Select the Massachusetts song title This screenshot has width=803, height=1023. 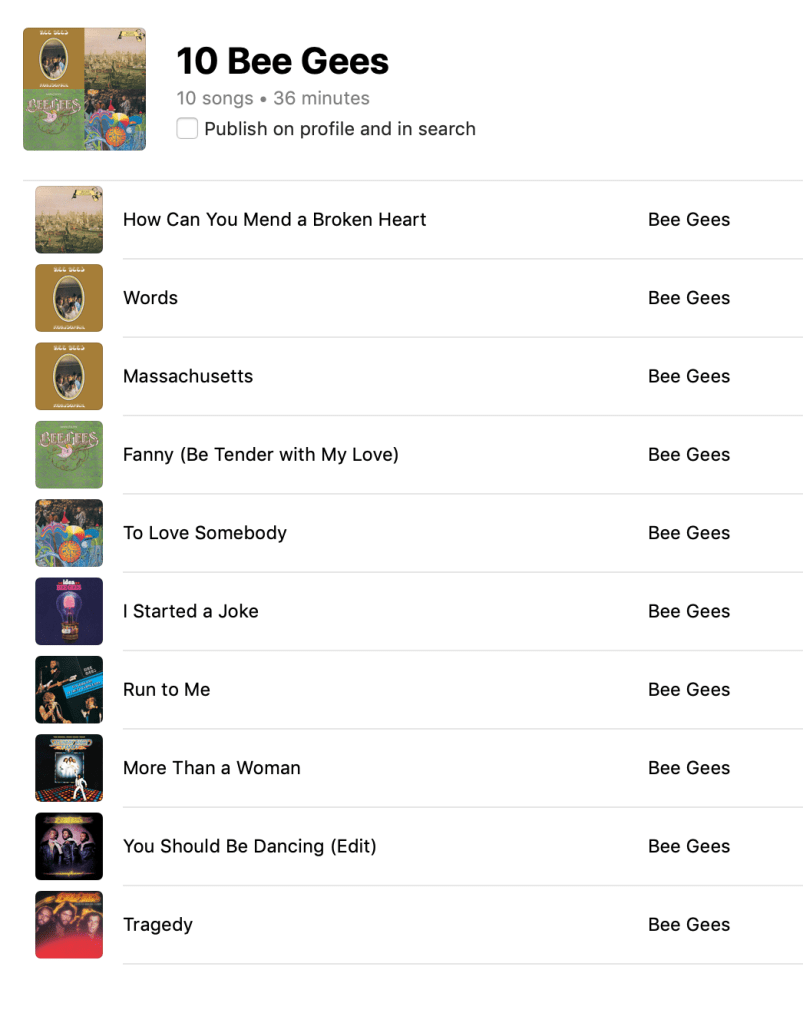(188, 376)
